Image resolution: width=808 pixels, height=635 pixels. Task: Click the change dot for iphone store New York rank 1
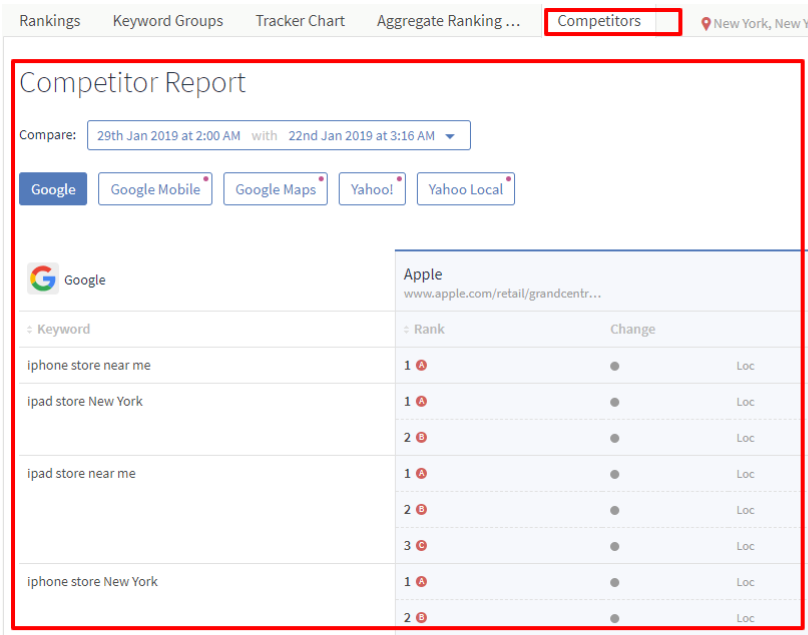[x=615, y=583]
